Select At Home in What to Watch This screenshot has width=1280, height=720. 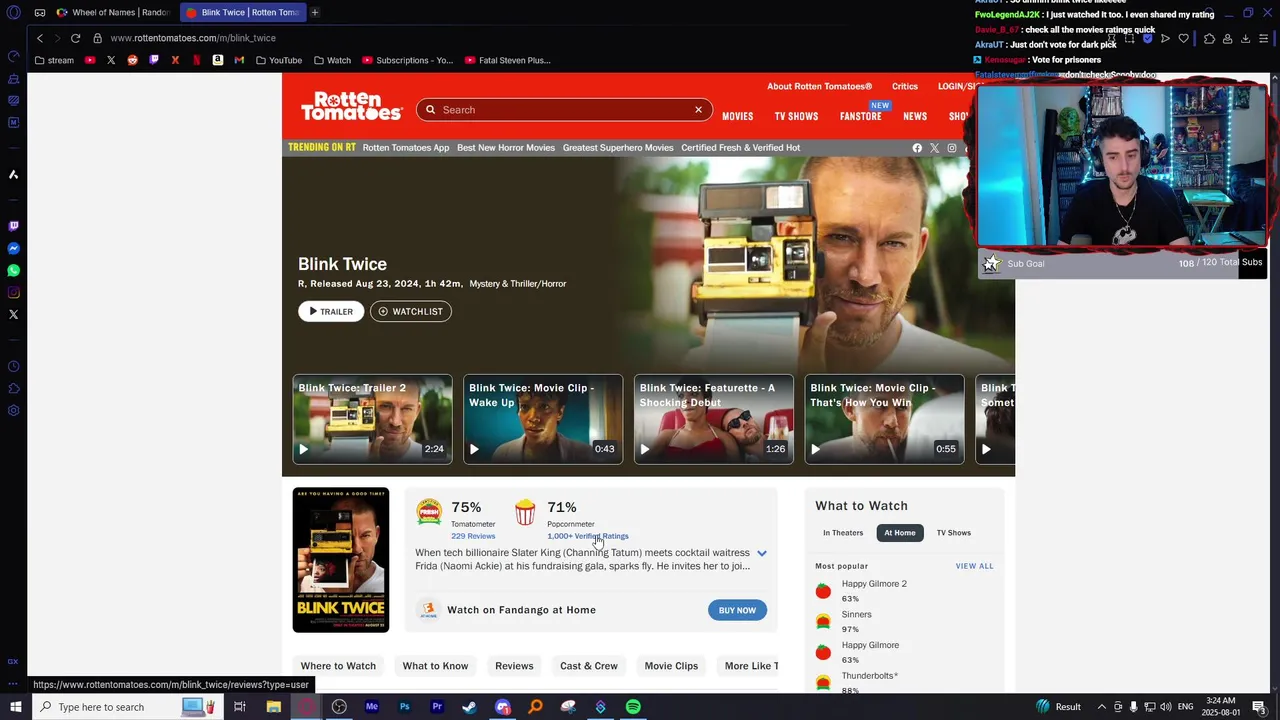point(899,533)
